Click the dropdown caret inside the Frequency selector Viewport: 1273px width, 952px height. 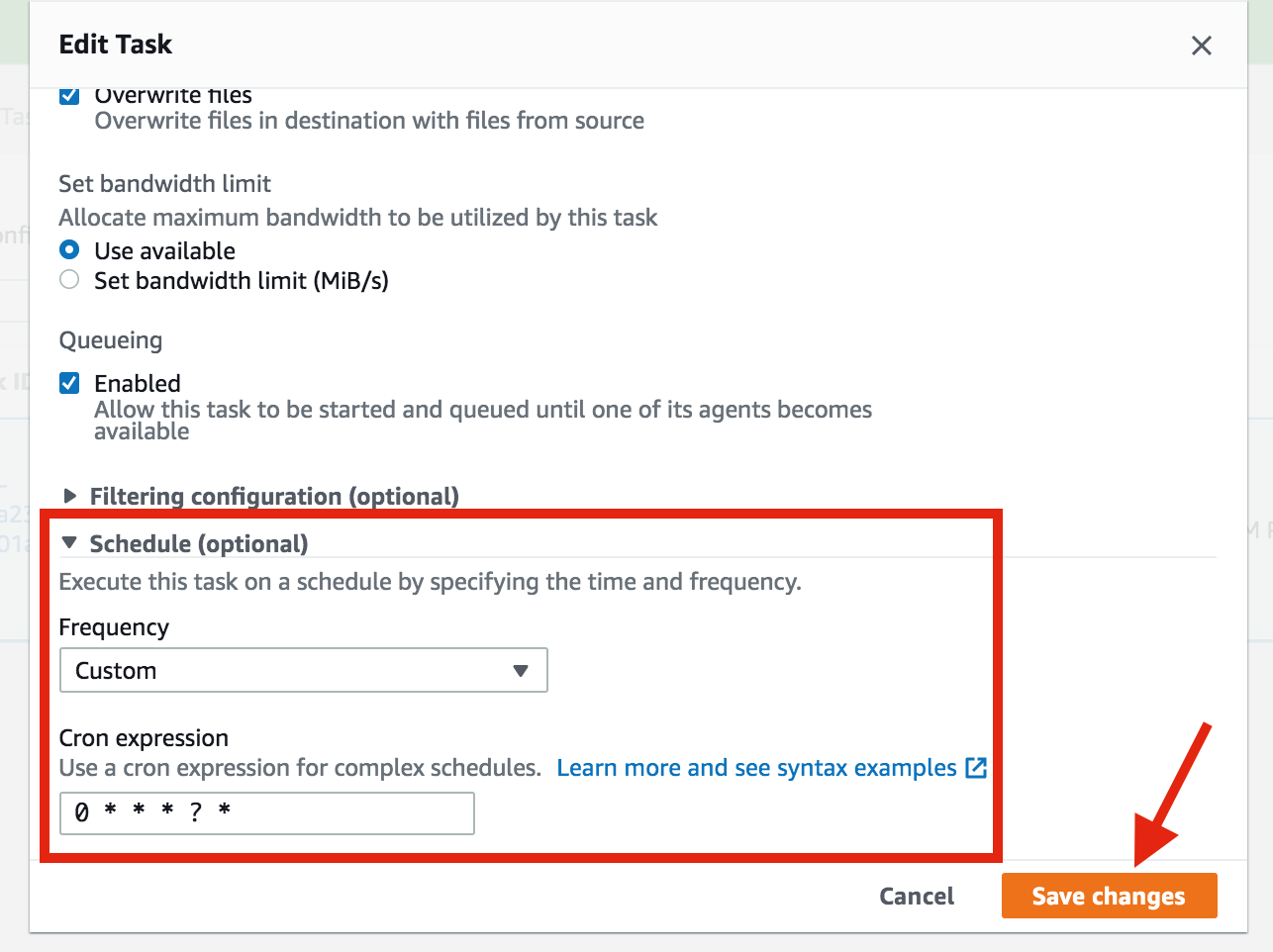pos(521,670)
